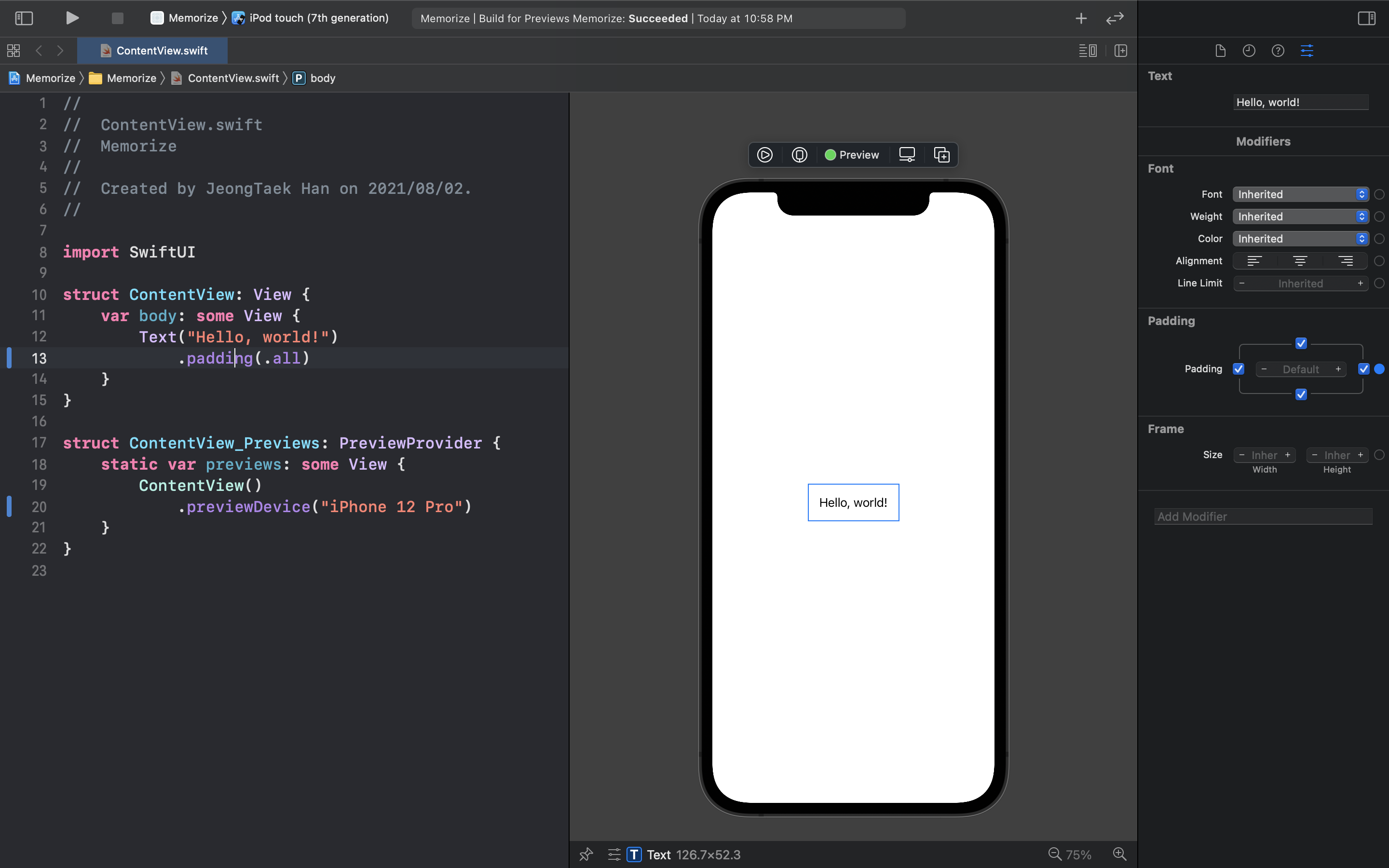
Task: Uncheck the left padding checkbox
Action: click(1239, 369)
